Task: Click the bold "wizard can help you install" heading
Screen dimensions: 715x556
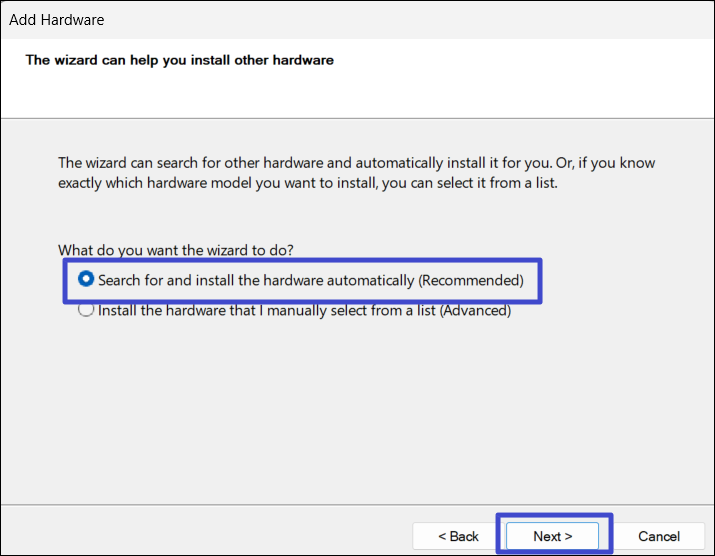Action: (x=180, y=60)
